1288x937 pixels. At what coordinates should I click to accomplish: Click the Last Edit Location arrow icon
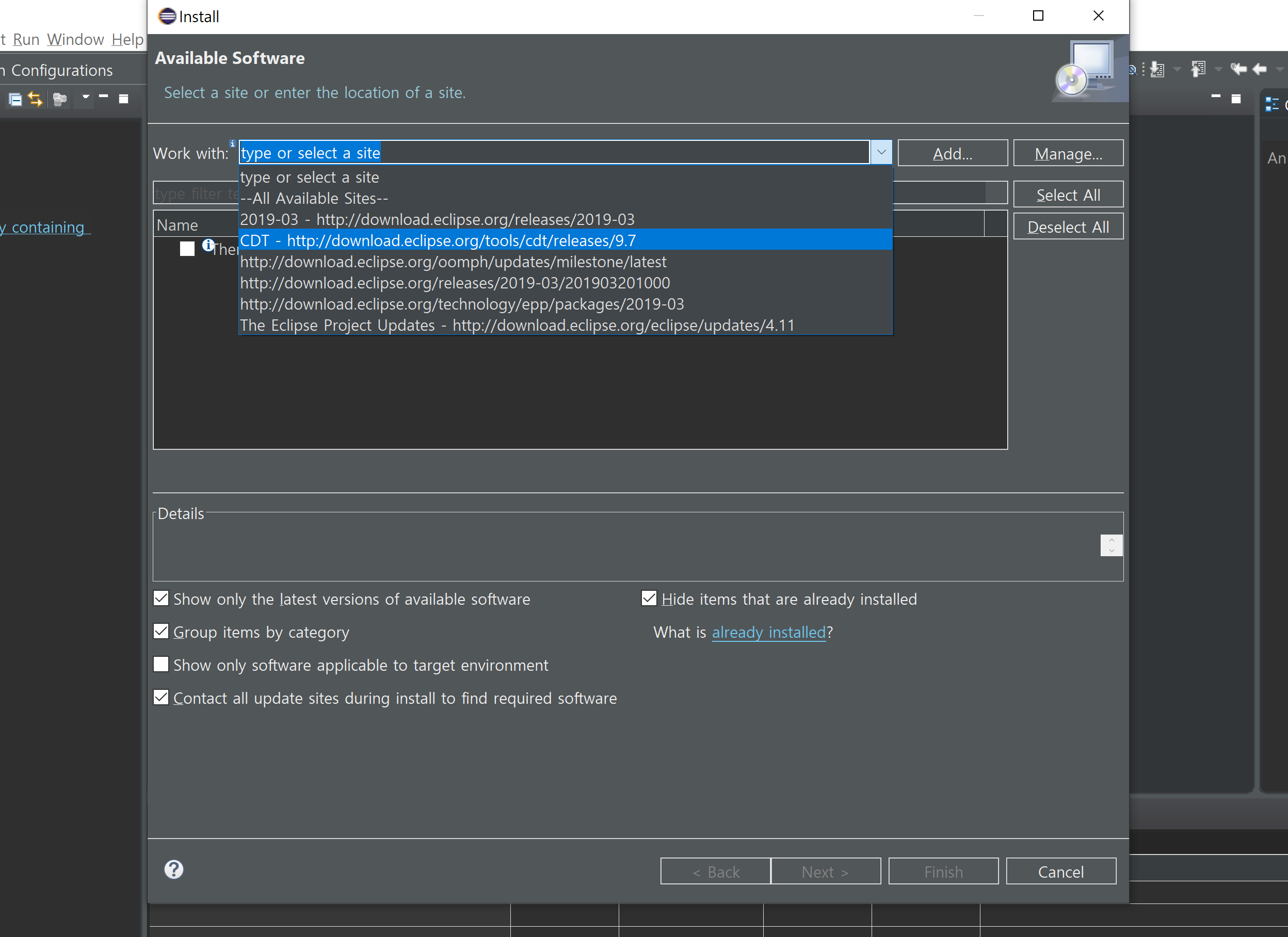[x=1238, y=69]
